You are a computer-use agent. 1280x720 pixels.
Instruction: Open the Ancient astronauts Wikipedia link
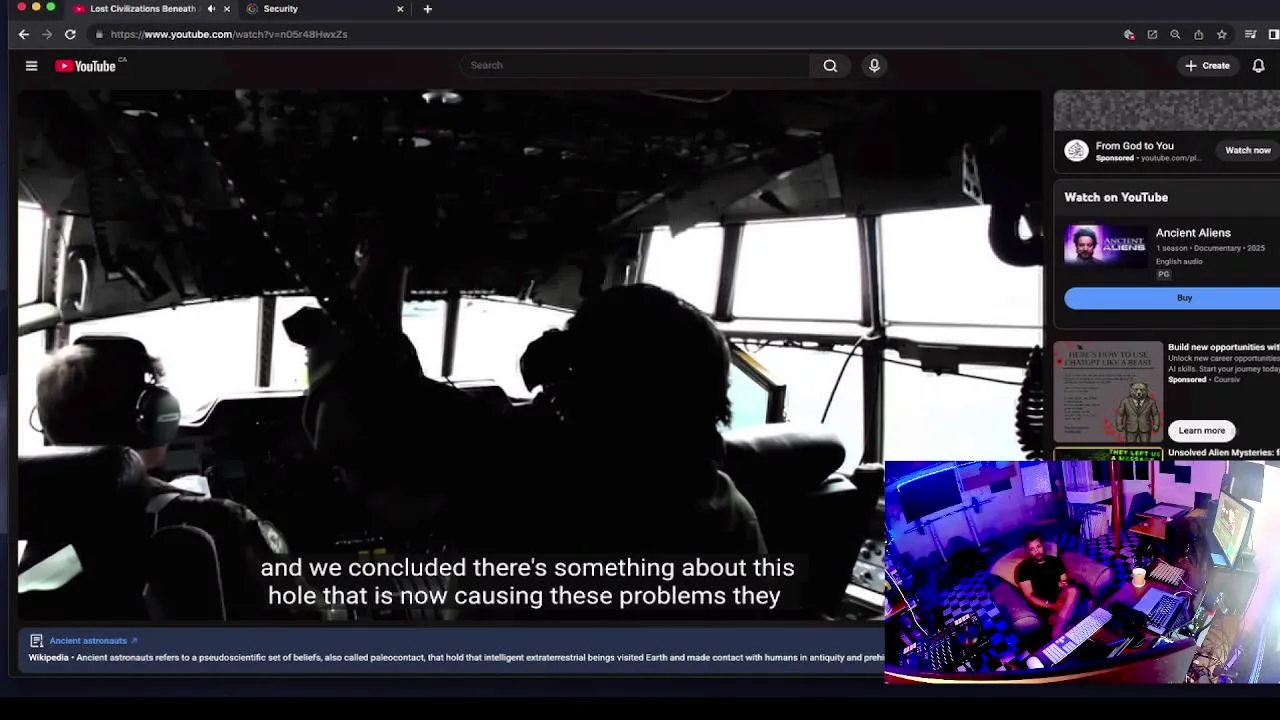click(93, 641)
